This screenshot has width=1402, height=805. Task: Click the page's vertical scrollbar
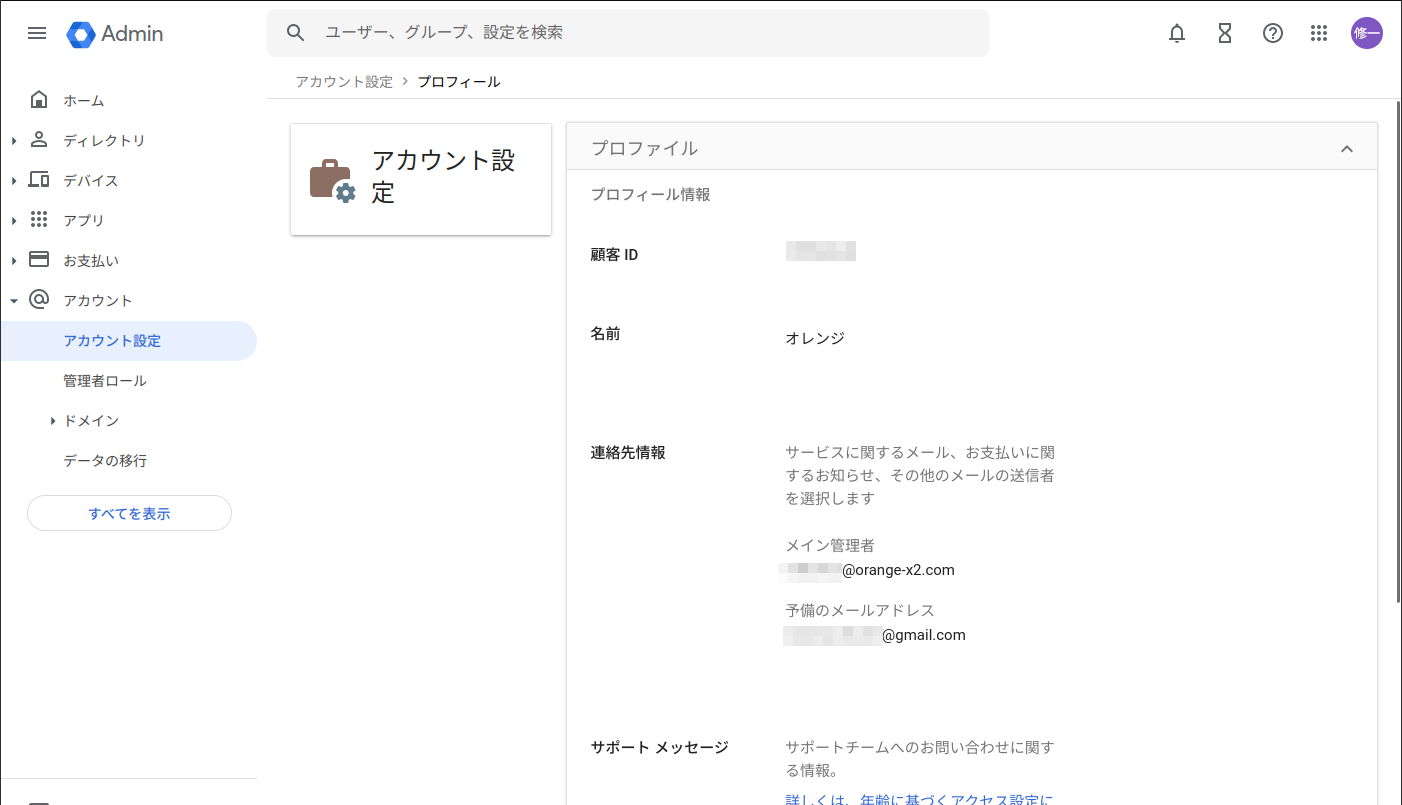1397,350
